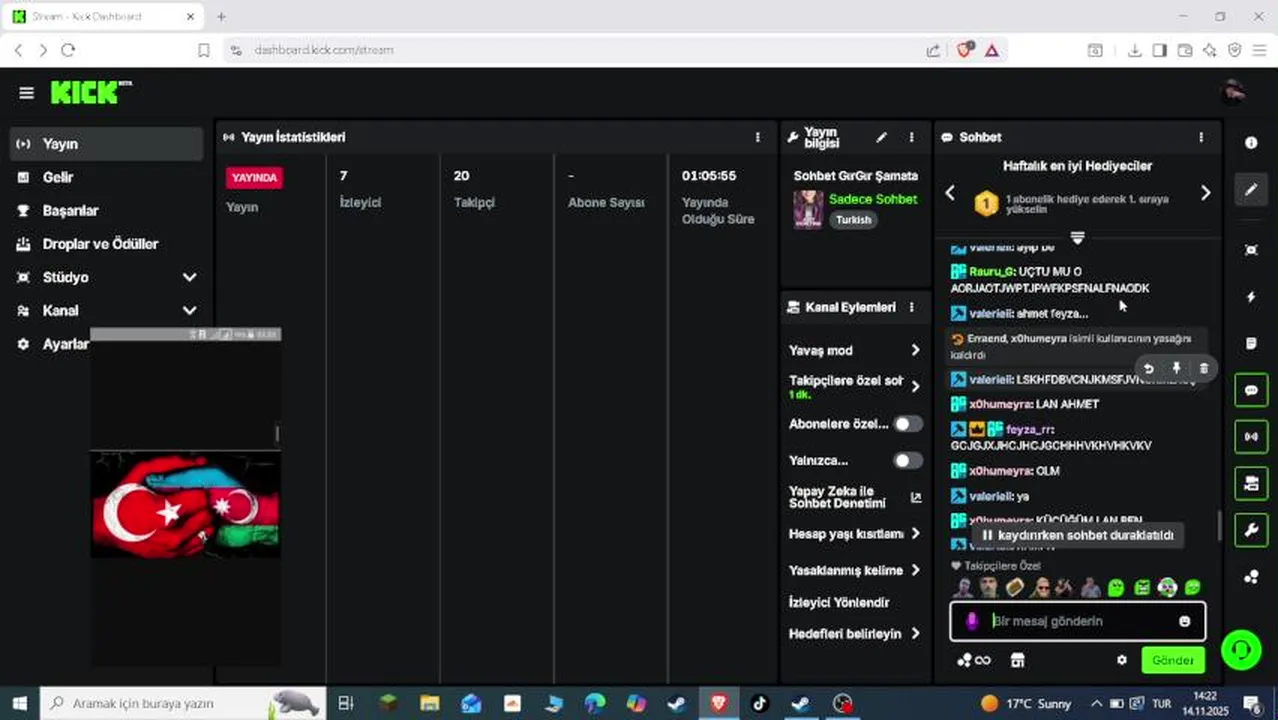1278x720 pixels.
Task: Click x0humeyra username in LAN AHMET message
Action: point(999,404)
